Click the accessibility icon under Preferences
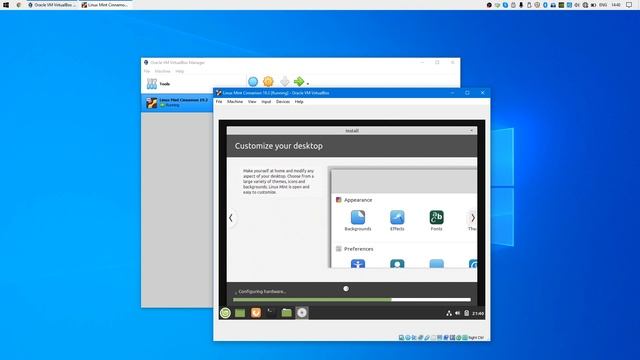This screenshot has width=640, height=360. [x=358, y=264]
